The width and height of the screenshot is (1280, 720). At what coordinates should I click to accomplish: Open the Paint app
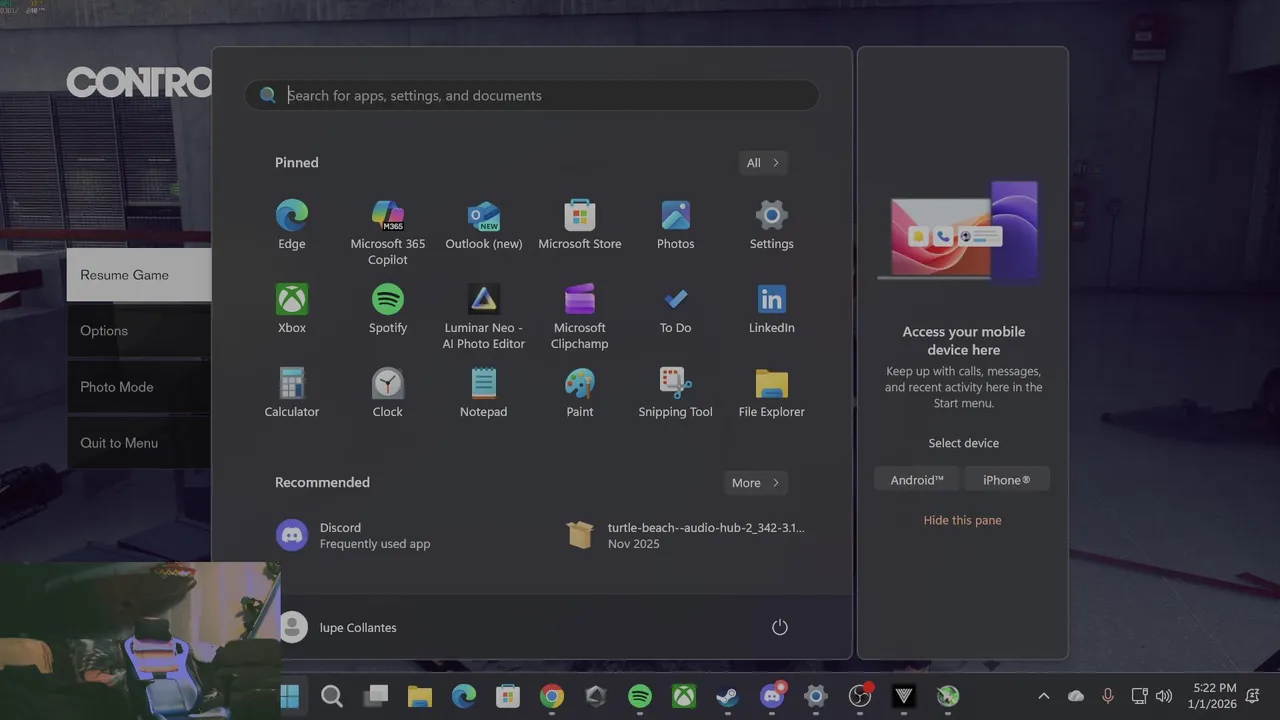pos(580,393)
